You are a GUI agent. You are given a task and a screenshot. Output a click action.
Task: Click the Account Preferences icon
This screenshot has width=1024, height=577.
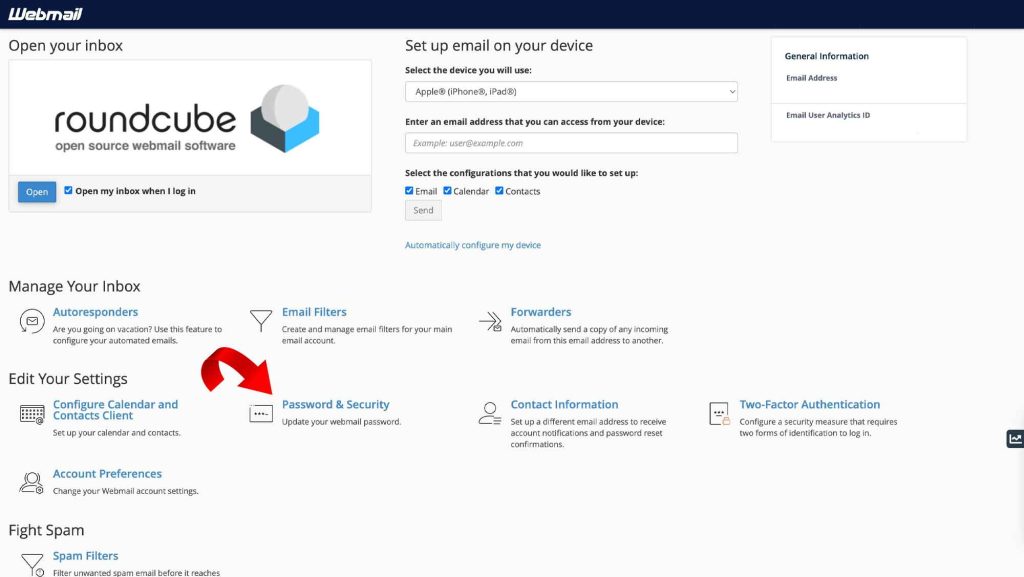31,482
